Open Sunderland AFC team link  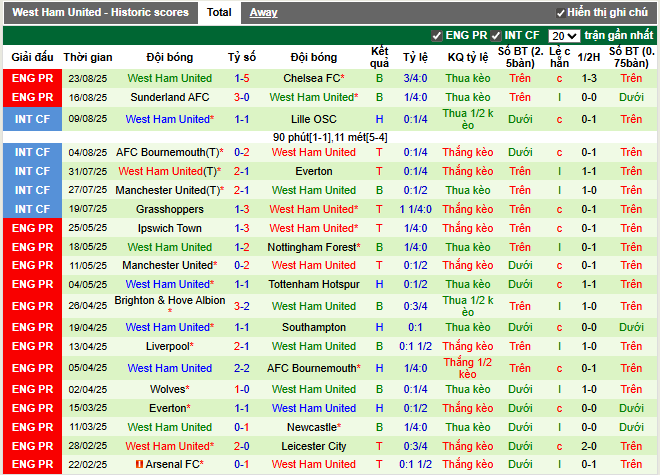[170, 97]
